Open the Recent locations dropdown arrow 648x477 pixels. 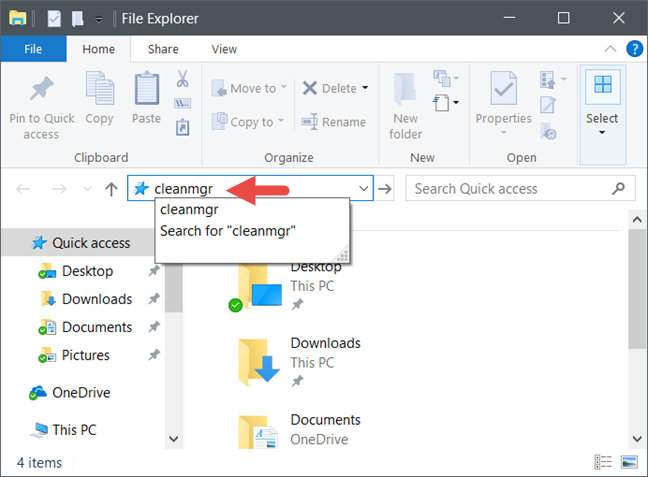pyautogui.click(x=87, y=189)
